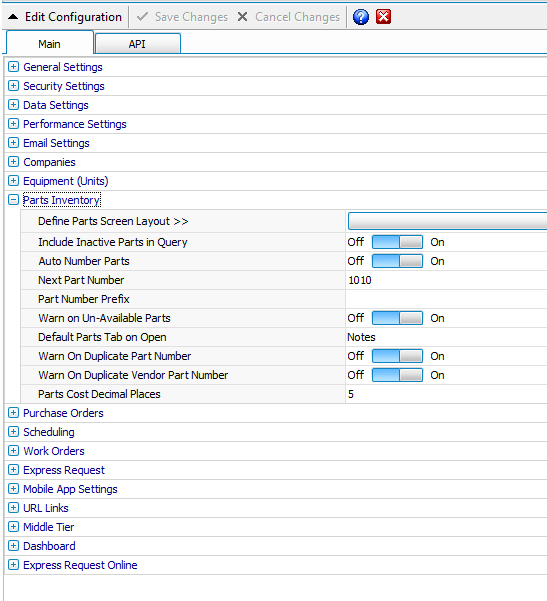Click Default Parts Tab on Open value Notes
The width and height of the screenshot is (547, 601).
(361, 337)
